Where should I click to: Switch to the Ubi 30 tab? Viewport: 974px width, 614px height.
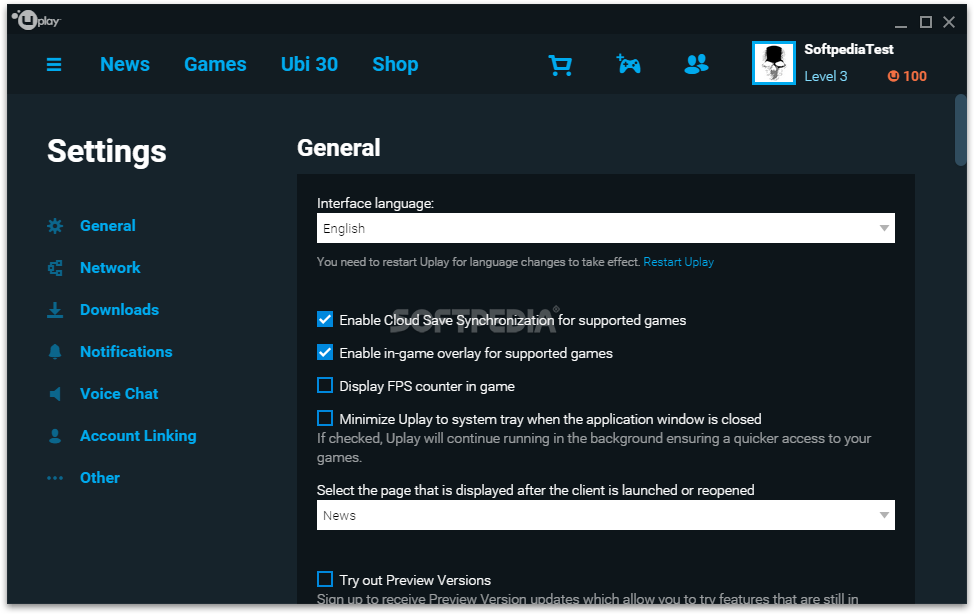click(x=309, y=64)
